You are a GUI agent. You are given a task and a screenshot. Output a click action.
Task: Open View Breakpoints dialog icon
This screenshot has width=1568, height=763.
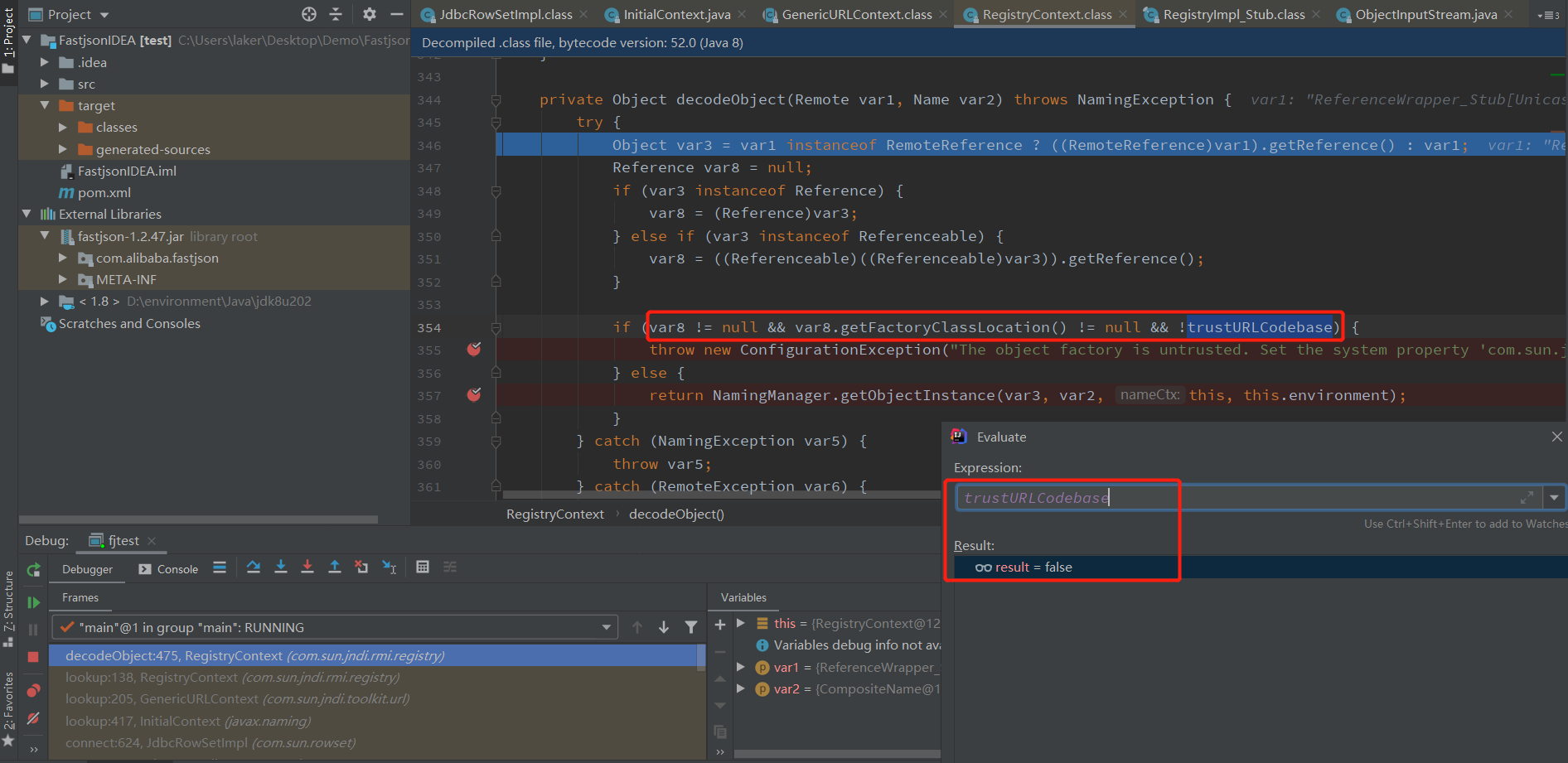(x=34, y=690)
